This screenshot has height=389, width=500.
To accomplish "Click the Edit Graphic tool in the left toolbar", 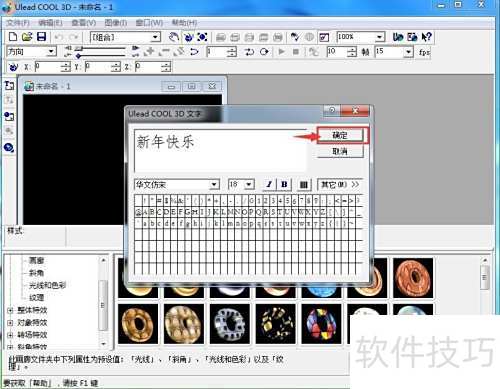I will (9, 131).
